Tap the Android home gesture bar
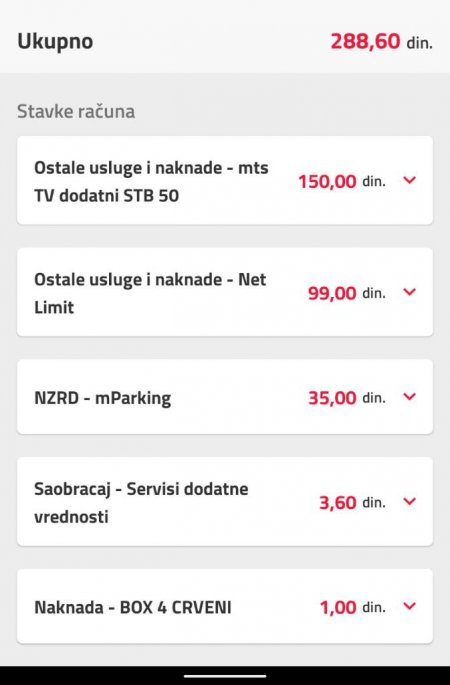Image resolution: width=450 pixels, height=685 pixels. (x=225, y=676)
